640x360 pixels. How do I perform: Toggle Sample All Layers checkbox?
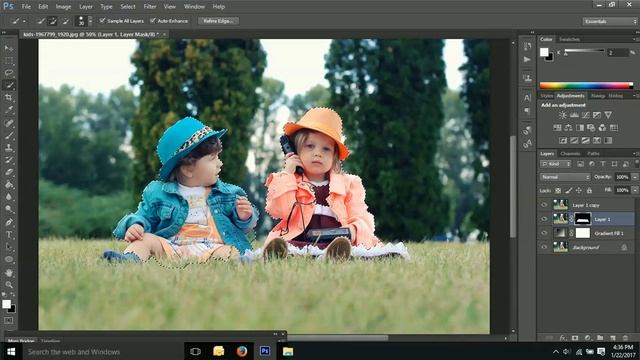point(102,20)
